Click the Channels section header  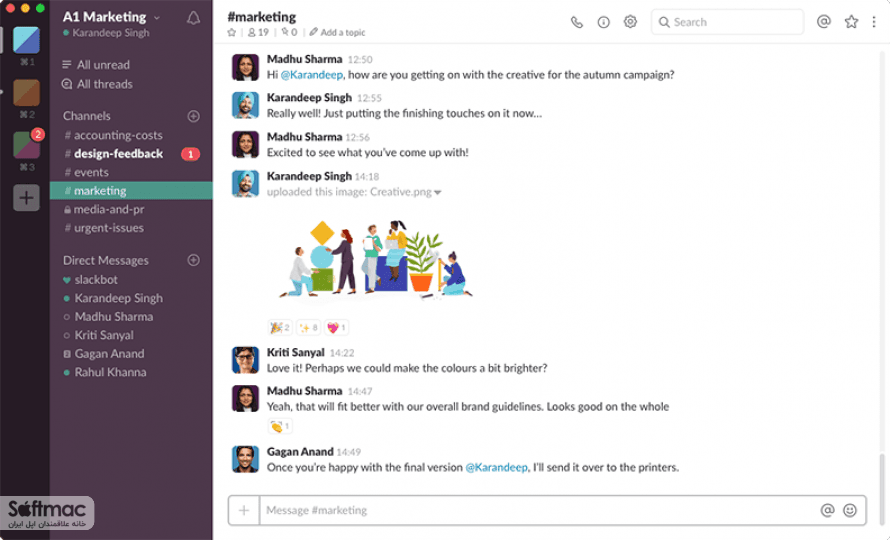(x=87, y=116)
